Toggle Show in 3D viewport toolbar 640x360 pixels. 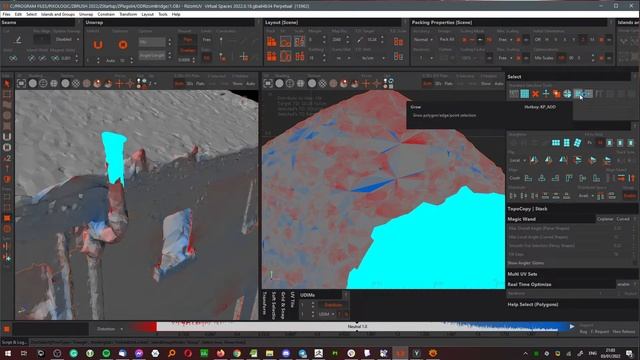pos(238,84)
